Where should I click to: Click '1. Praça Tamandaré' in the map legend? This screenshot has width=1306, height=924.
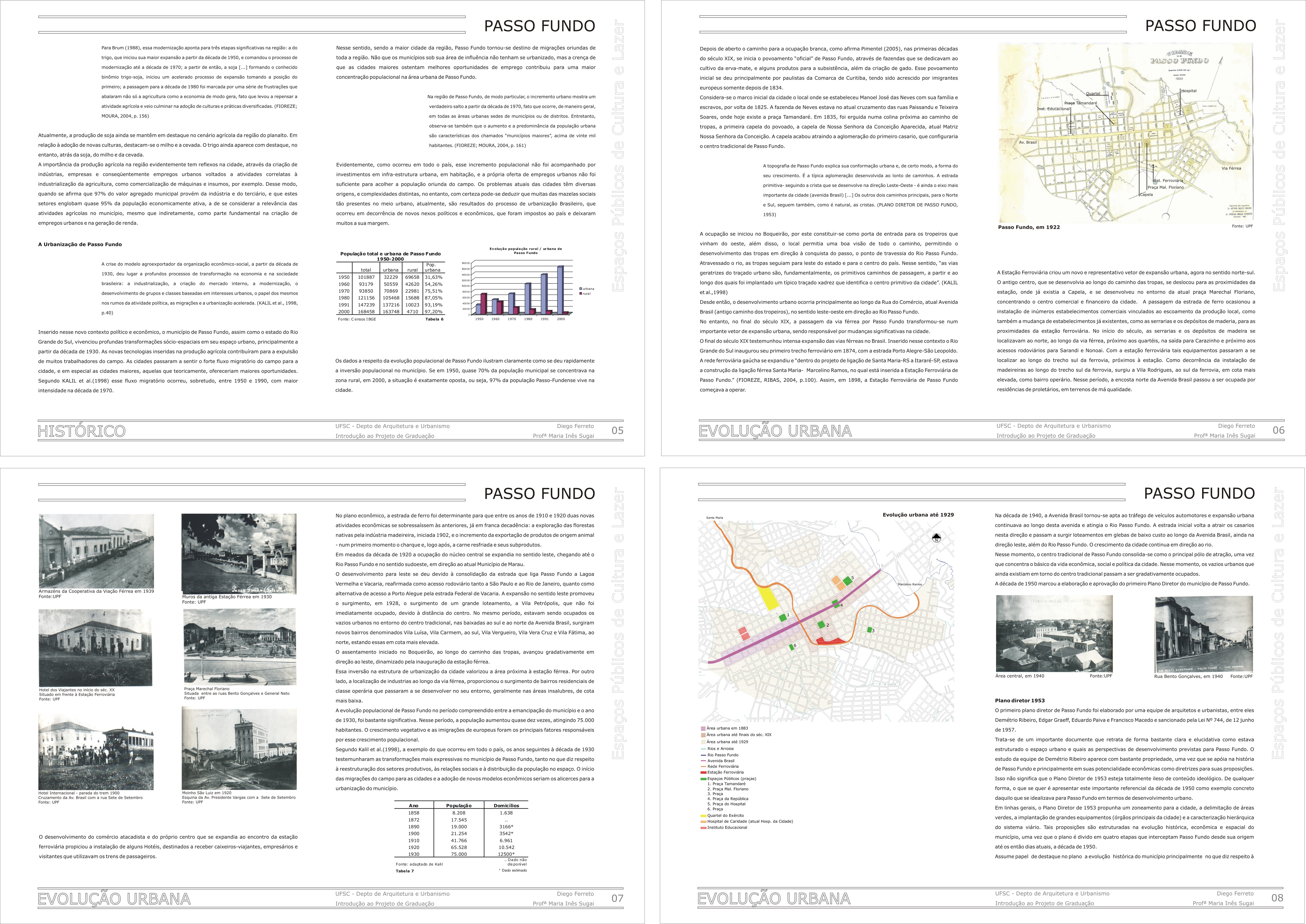pos(726,784)
